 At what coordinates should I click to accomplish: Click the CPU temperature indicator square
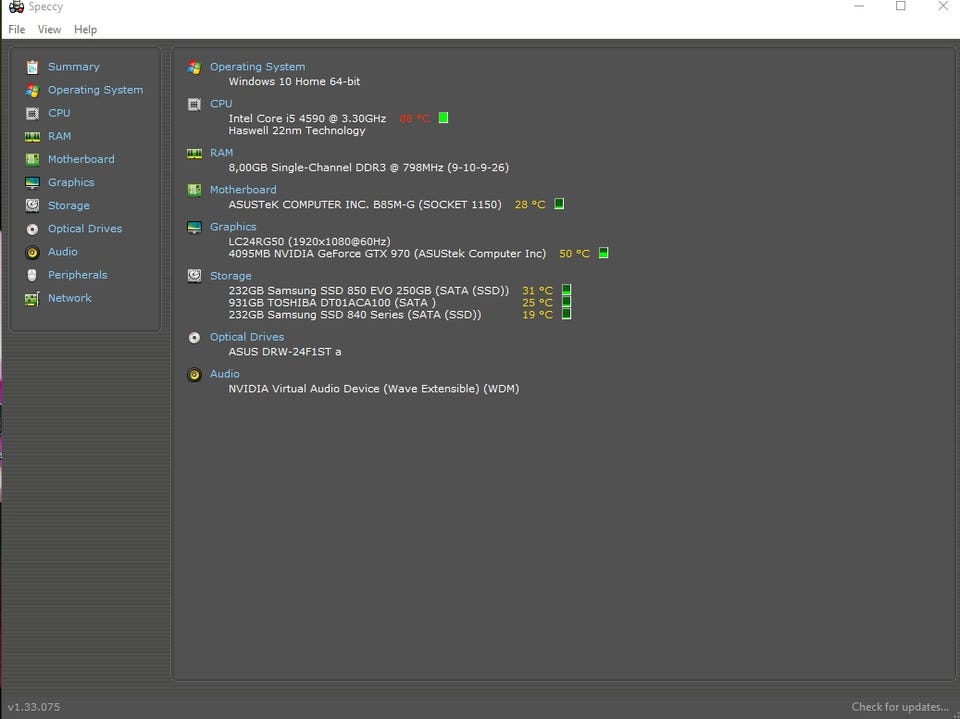click(444, 118)
